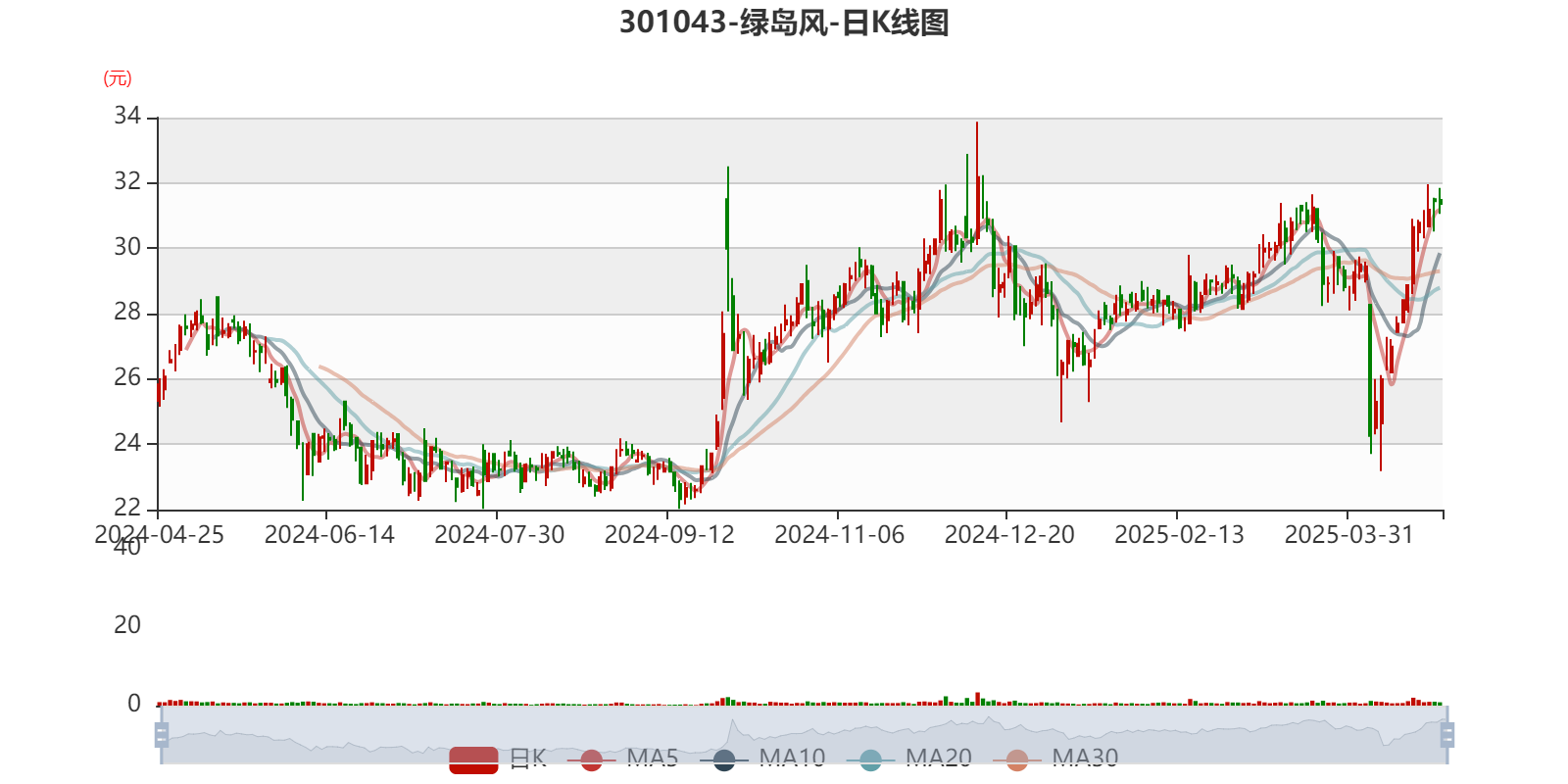1568x784 pixels.
Task: Toggle the MA20 line in the legend
Action: tap(909, 759)
